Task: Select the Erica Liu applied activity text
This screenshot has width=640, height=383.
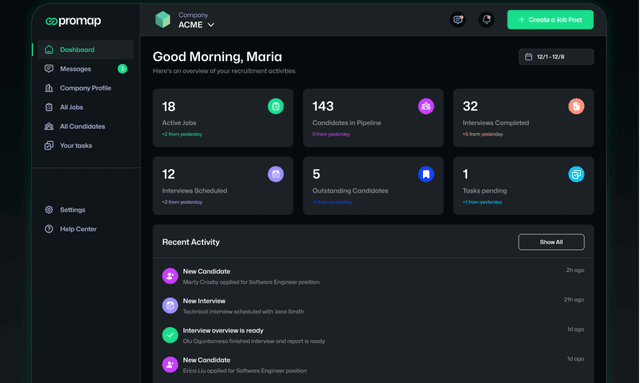Action: point(245,371)
